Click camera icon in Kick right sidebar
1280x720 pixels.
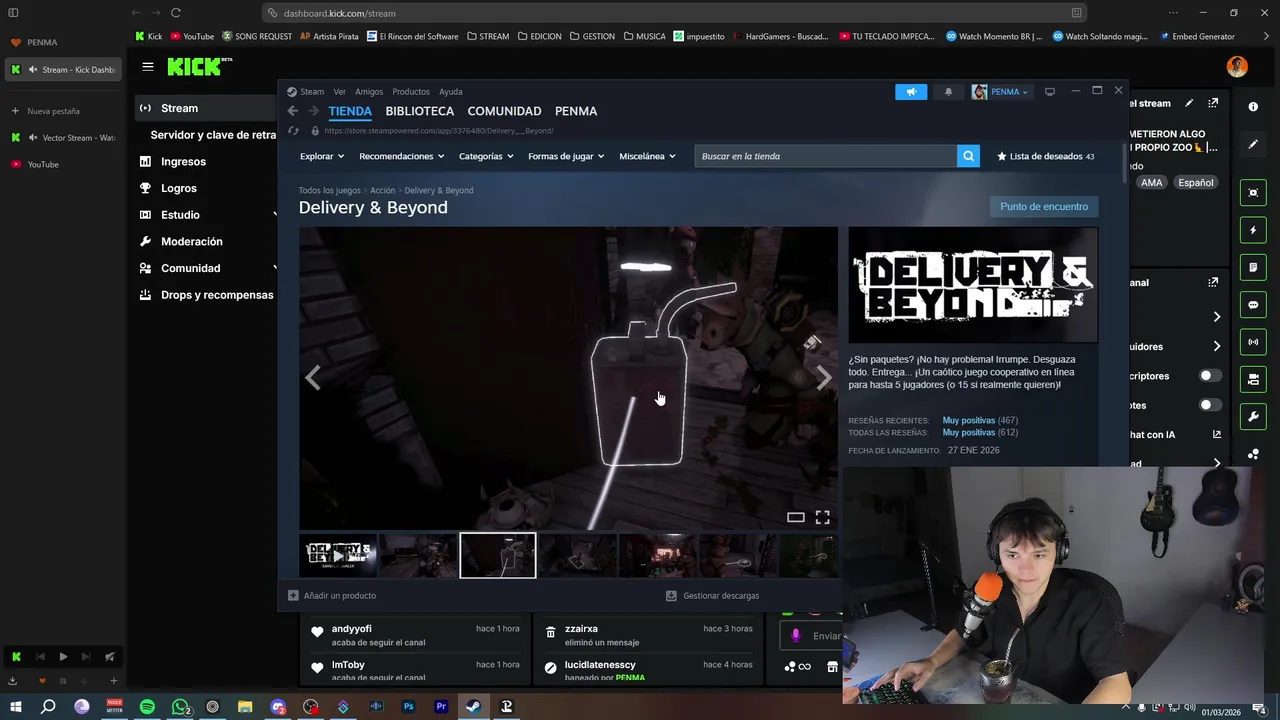tap(1253, 379)
